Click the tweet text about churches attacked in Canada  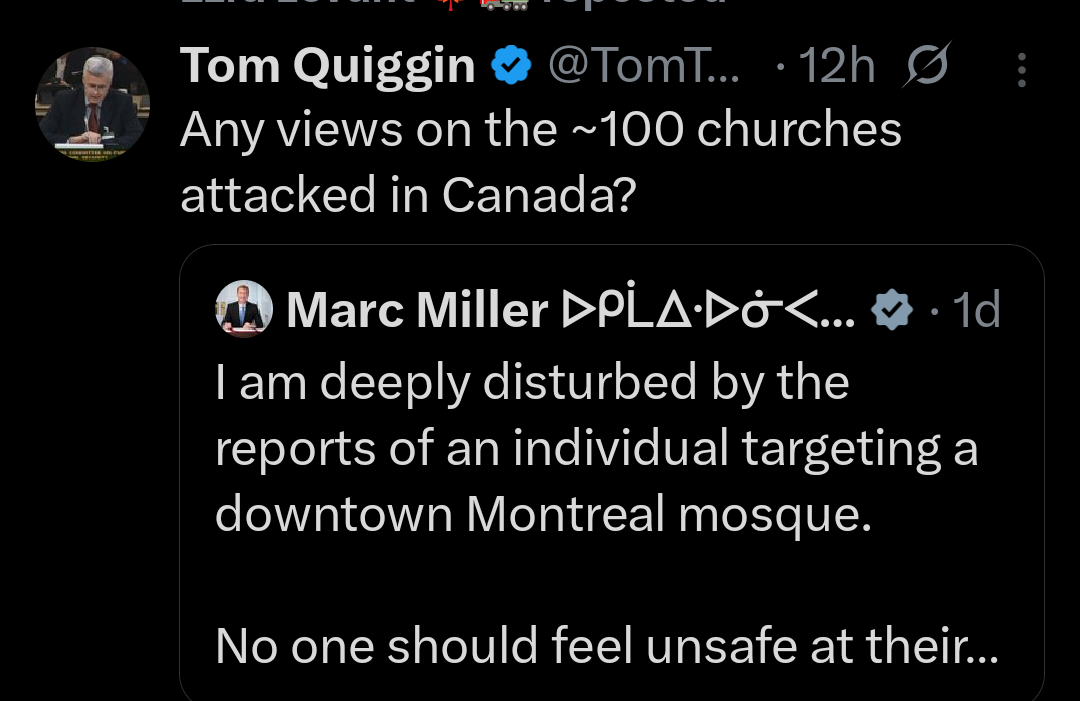coord(540,160)
